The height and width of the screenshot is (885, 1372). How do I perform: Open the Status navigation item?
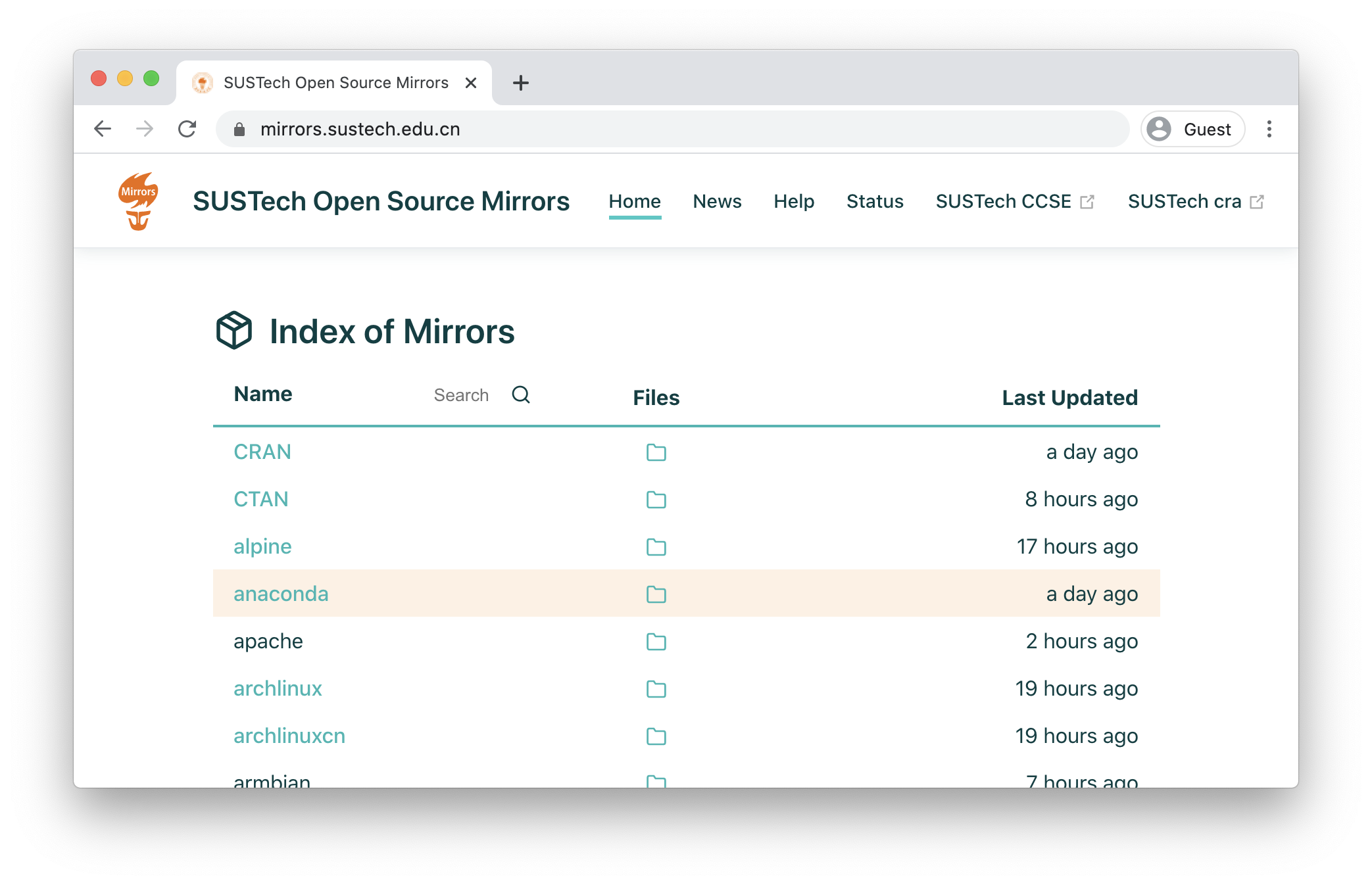(x=875, y=201)
